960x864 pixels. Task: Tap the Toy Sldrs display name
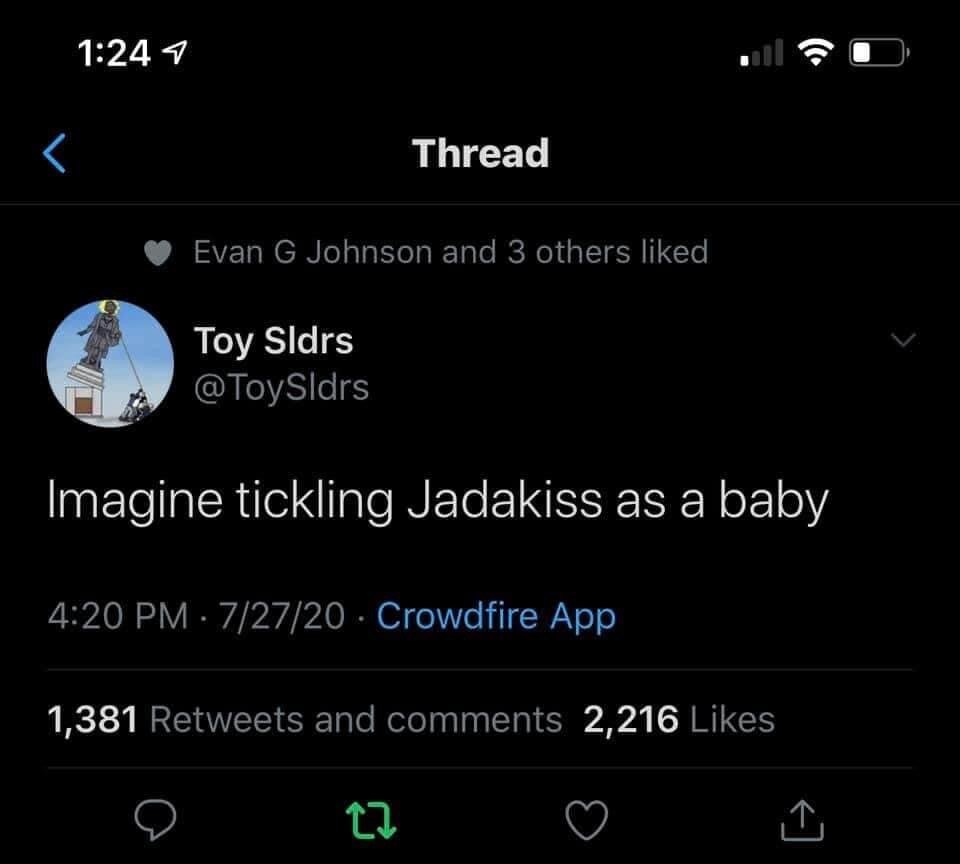(273, 341)
